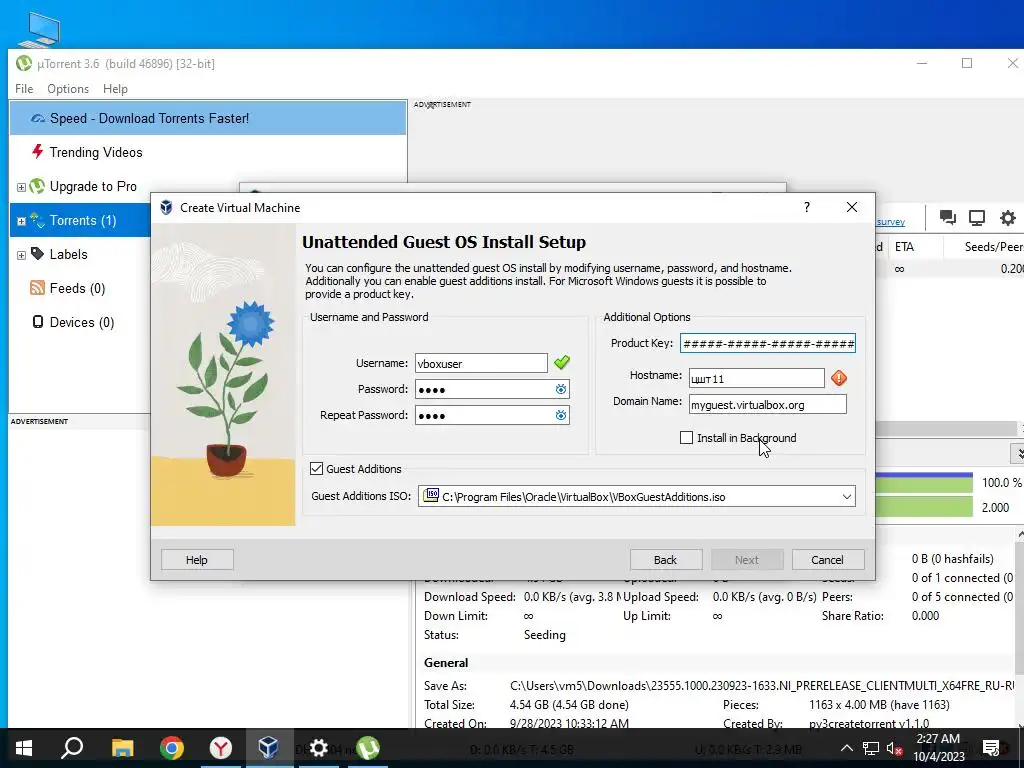Open the uTorrent File menu

[x=24, y=89]
